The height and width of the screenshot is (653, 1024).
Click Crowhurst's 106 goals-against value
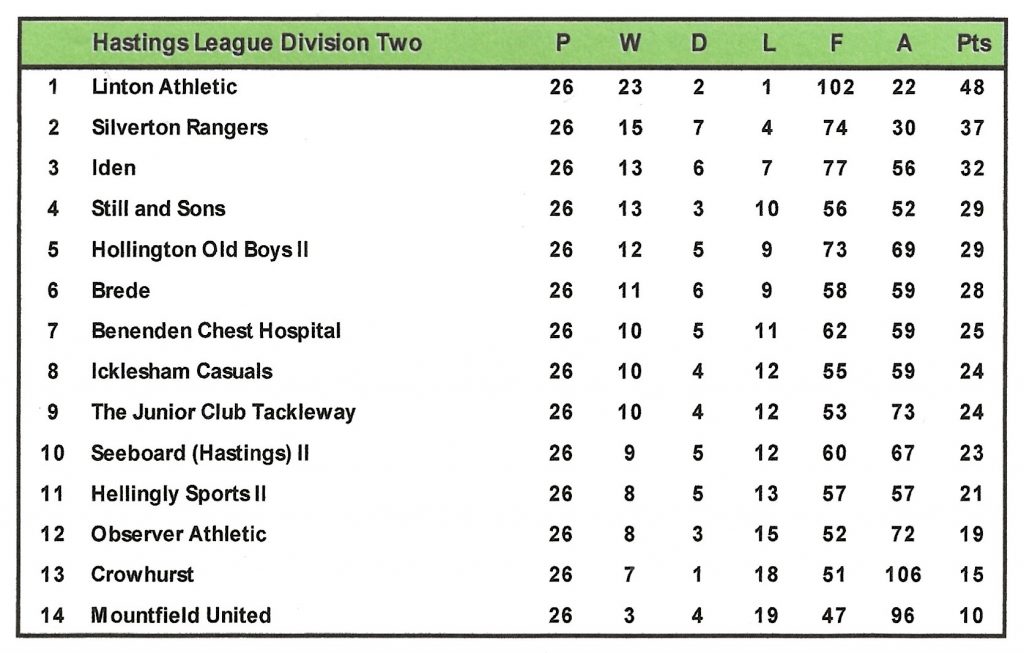click(904, 575)
